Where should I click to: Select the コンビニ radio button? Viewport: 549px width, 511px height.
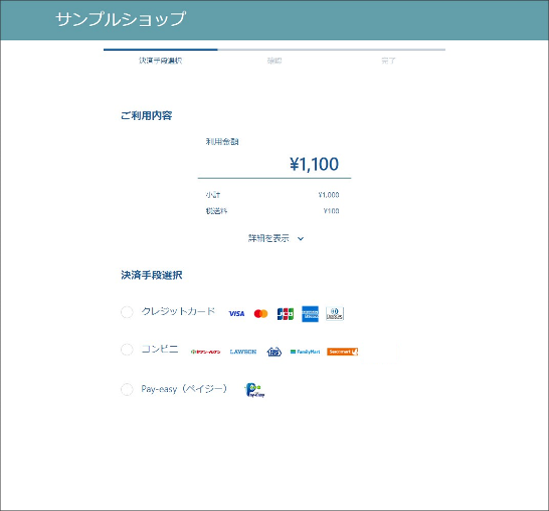127,349
